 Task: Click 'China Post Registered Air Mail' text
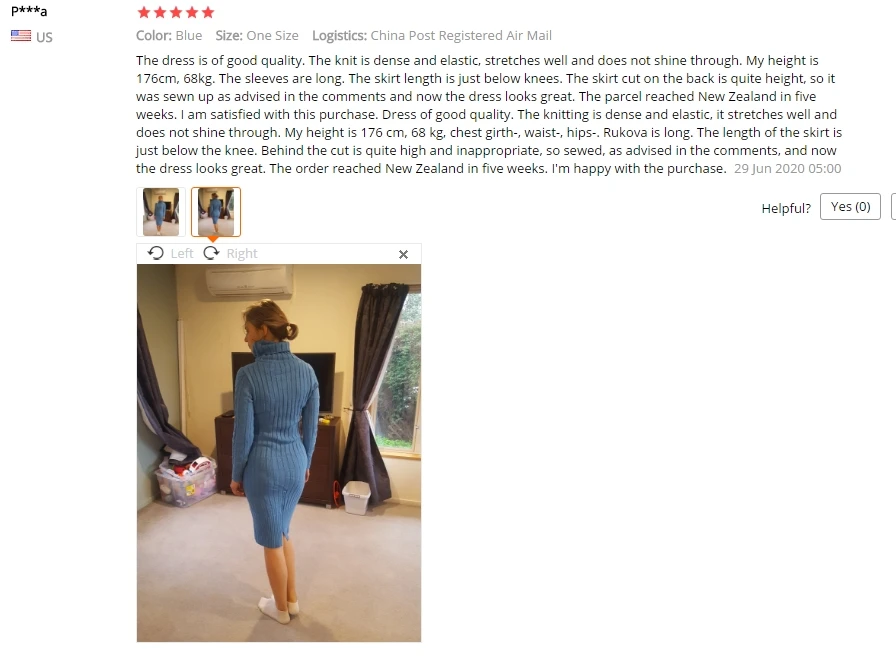pyautogui.click(x=461, y=35)
